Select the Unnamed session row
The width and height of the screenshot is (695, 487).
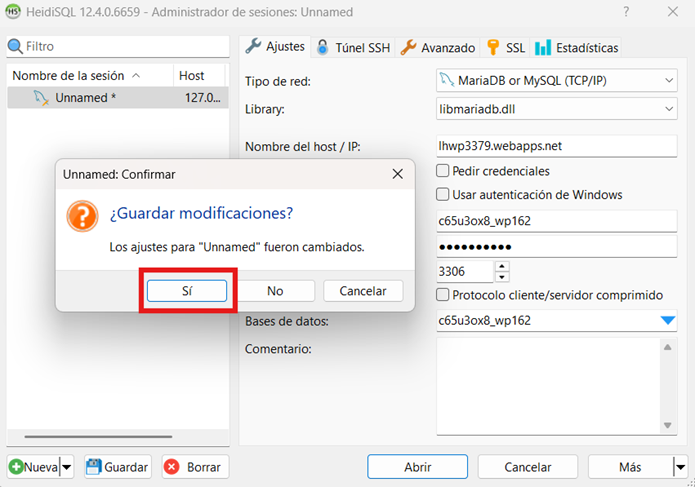[x=118, y=97]
